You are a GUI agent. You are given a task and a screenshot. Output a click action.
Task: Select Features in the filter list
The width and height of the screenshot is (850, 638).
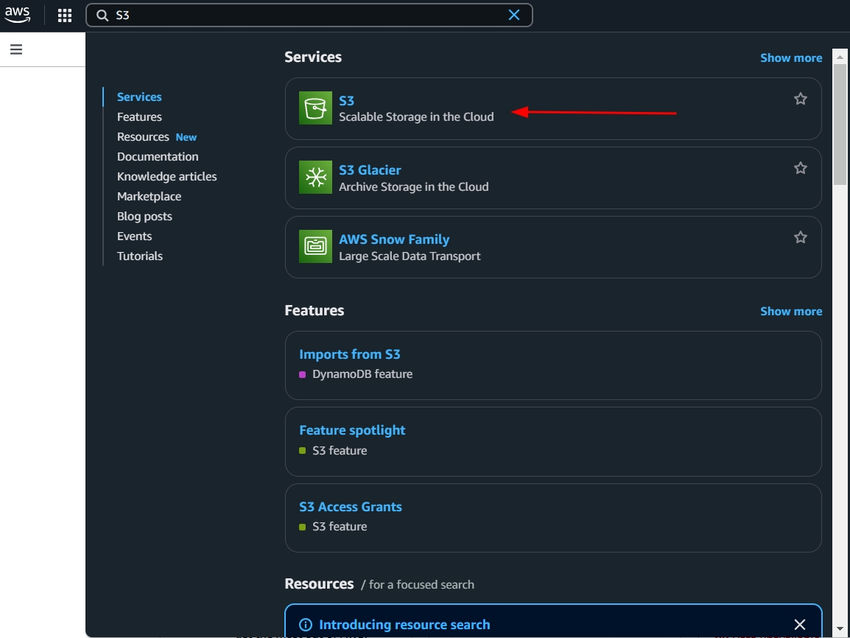[139, 117]
